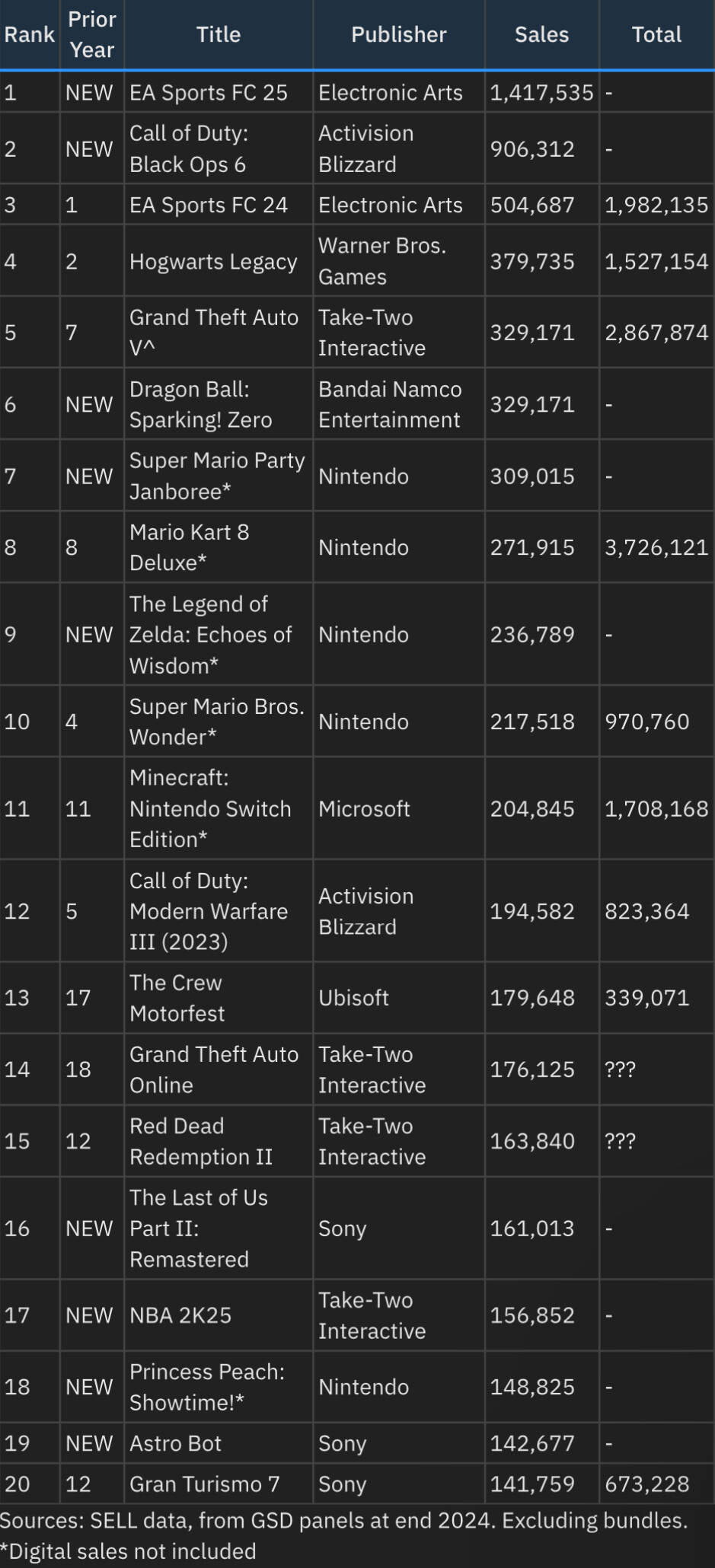Viewport: 715px width, 1568px height.
Task: Click the Rank column header
Action: click(x=30, y=35)
